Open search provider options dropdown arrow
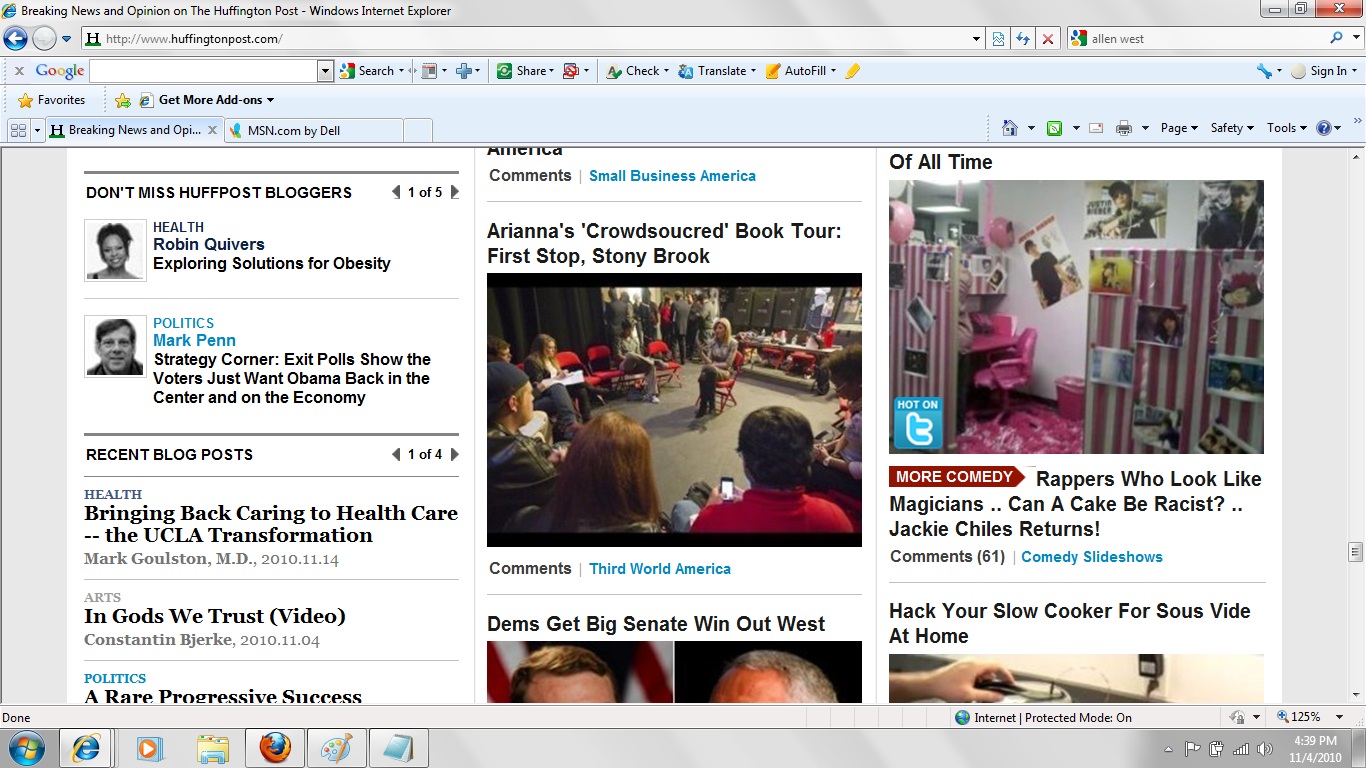 [x=1355, y=39]
